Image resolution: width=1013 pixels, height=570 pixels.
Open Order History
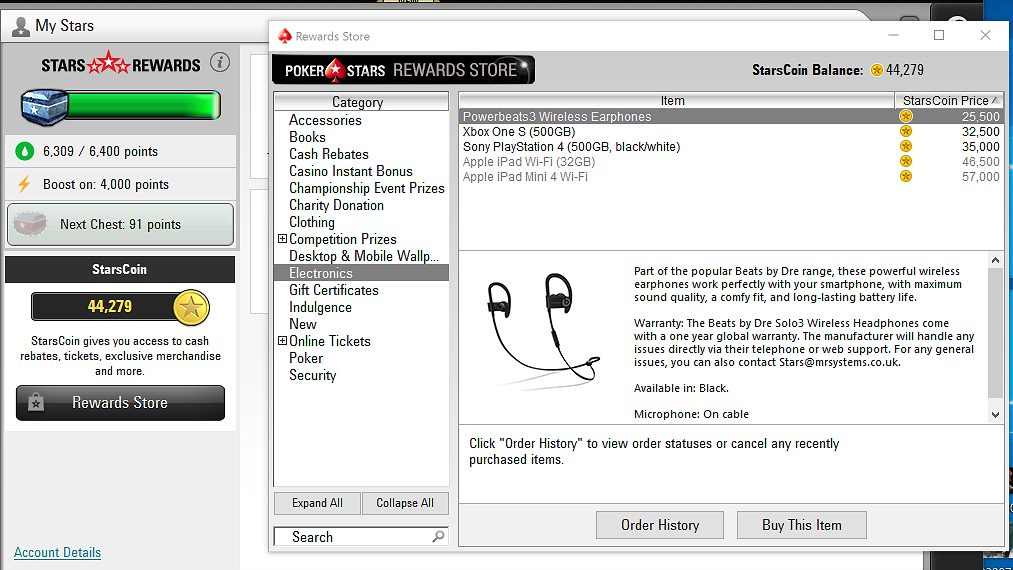point(659,525)
